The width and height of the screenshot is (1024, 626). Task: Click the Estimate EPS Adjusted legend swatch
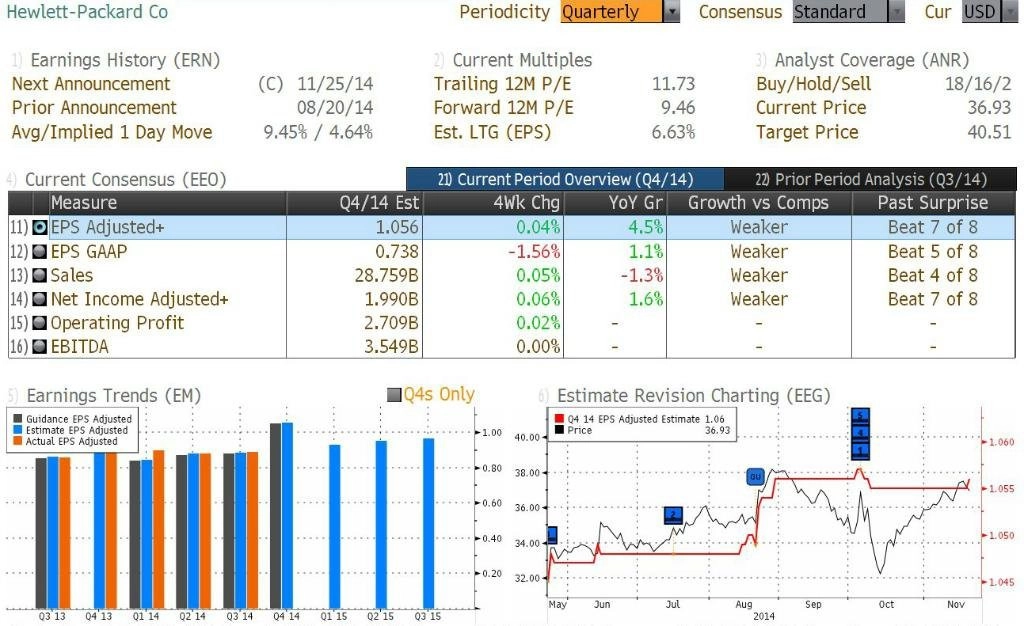(x=18, y=430)
